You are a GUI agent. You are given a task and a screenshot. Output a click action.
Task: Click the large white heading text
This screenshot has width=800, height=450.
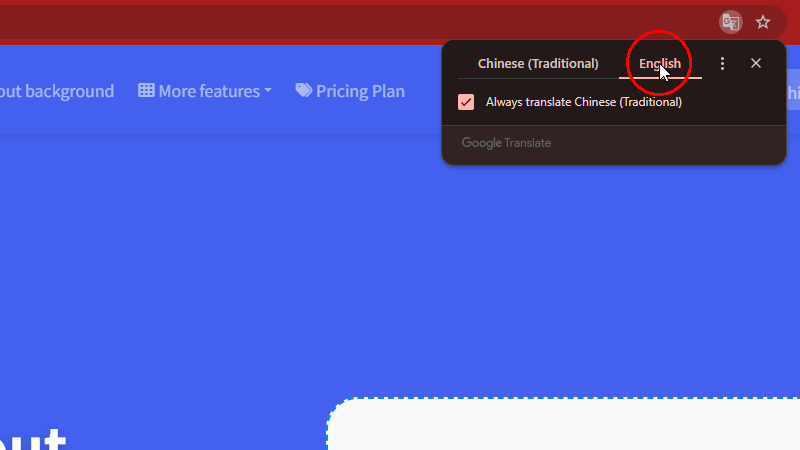click(x=33, y=440)
